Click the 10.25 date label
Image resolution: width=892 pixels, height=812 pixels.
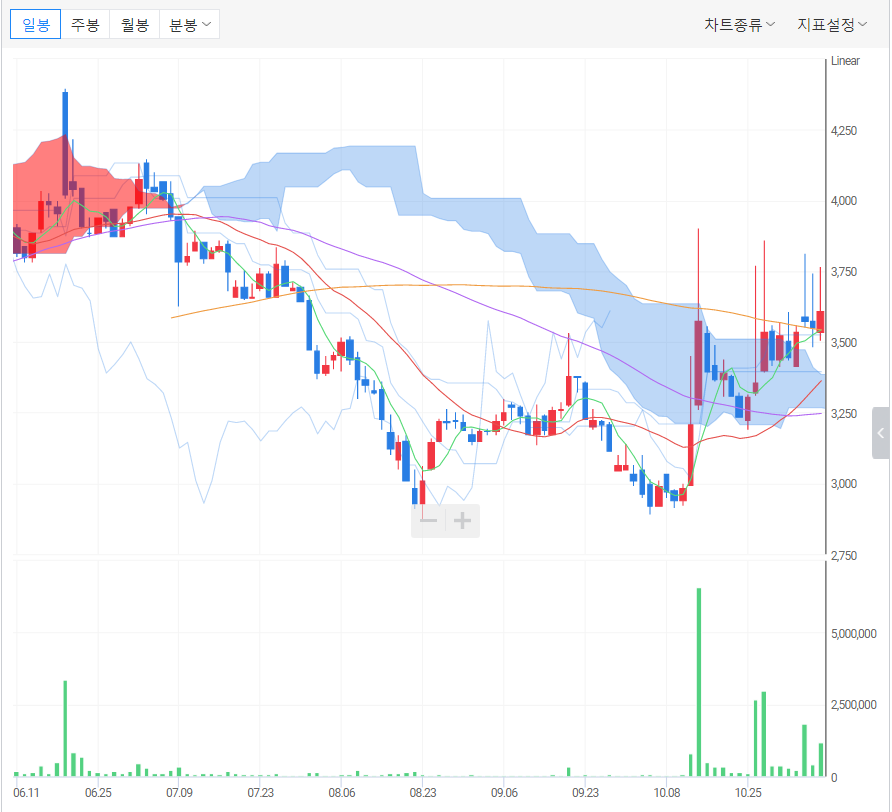tap(748, 793)
